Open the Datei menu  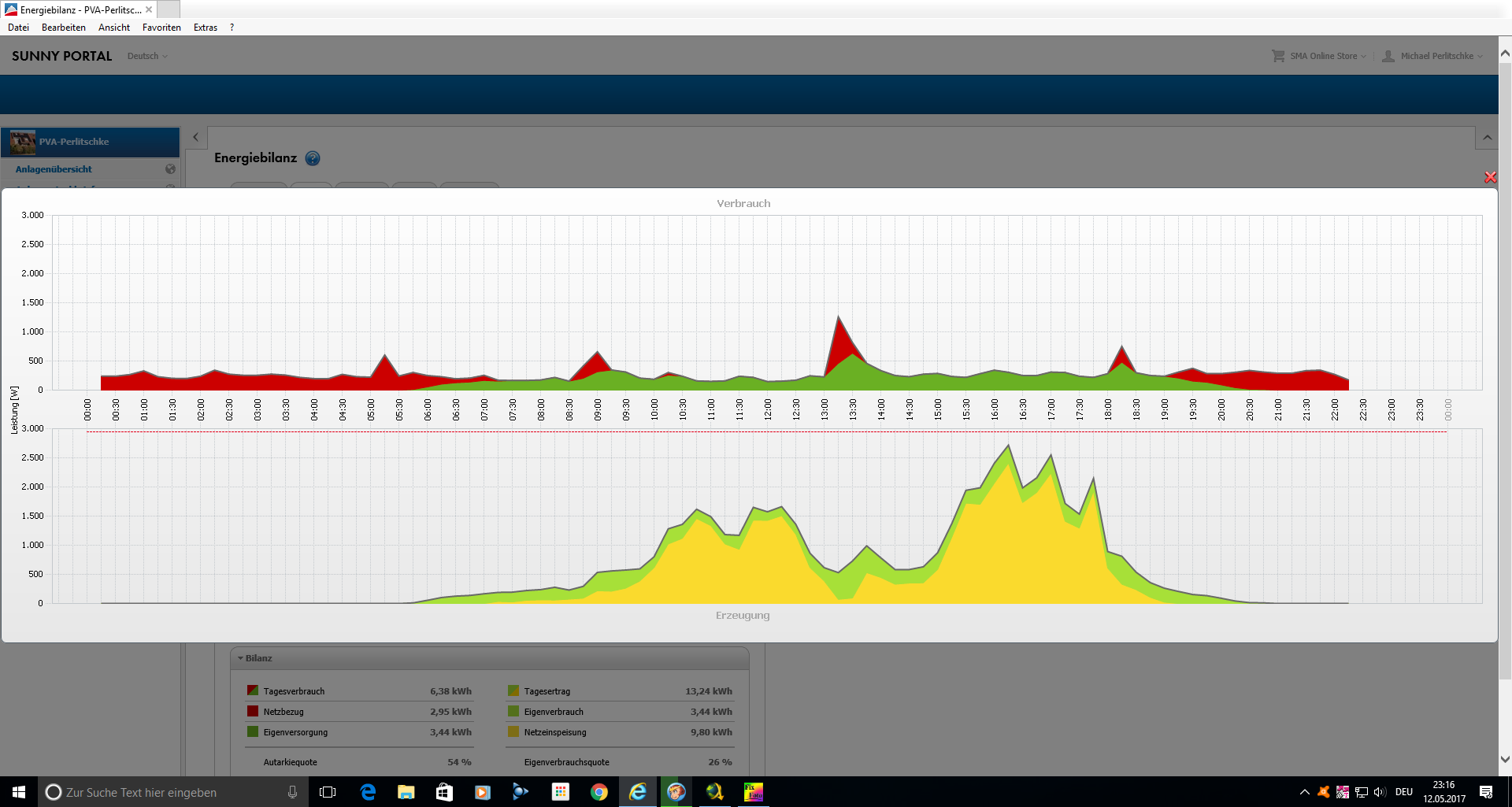pyautogui.click(x=18, y=28)
